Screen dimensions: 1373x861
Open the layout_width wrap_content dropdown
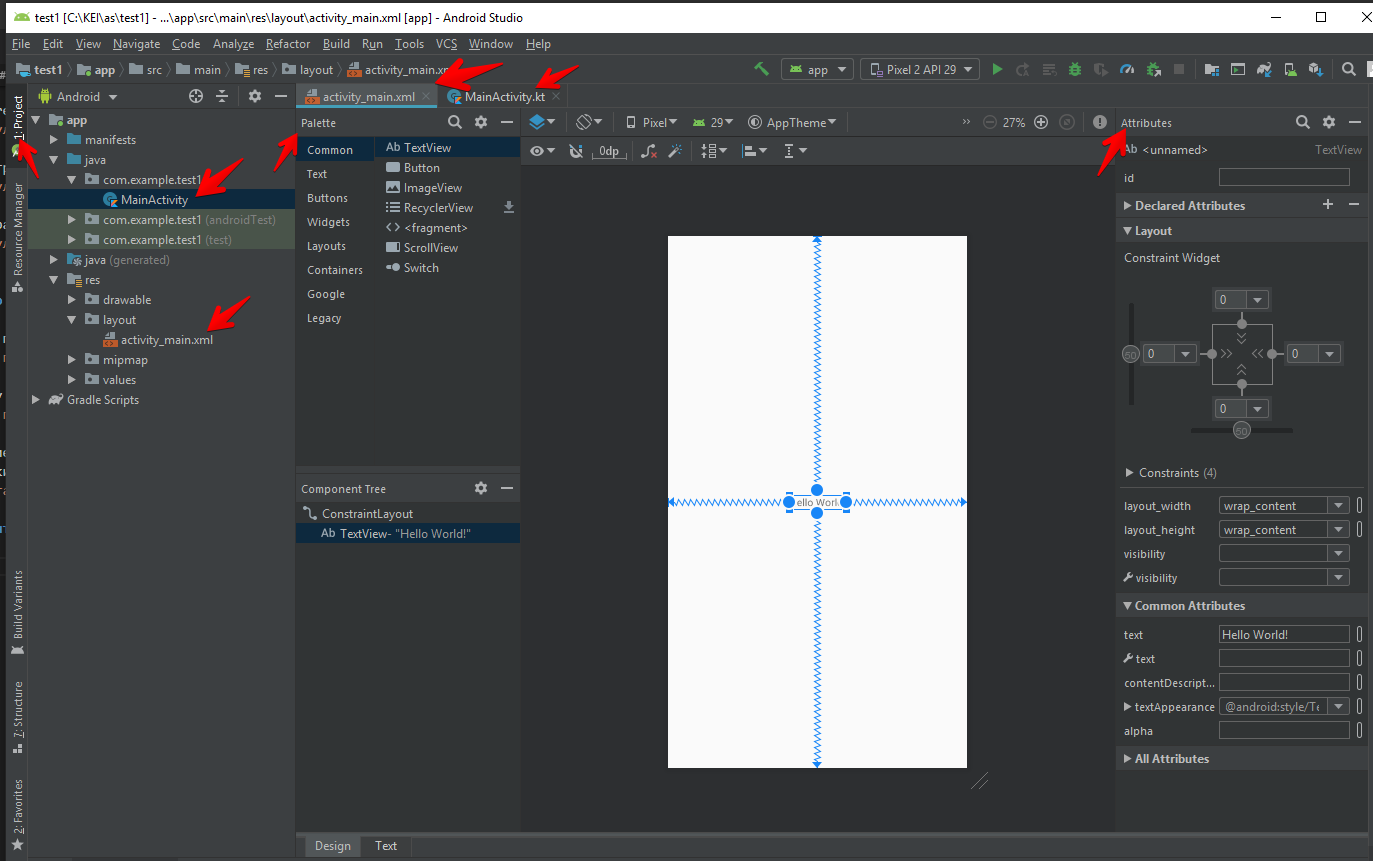click(x=1337, y=506)
